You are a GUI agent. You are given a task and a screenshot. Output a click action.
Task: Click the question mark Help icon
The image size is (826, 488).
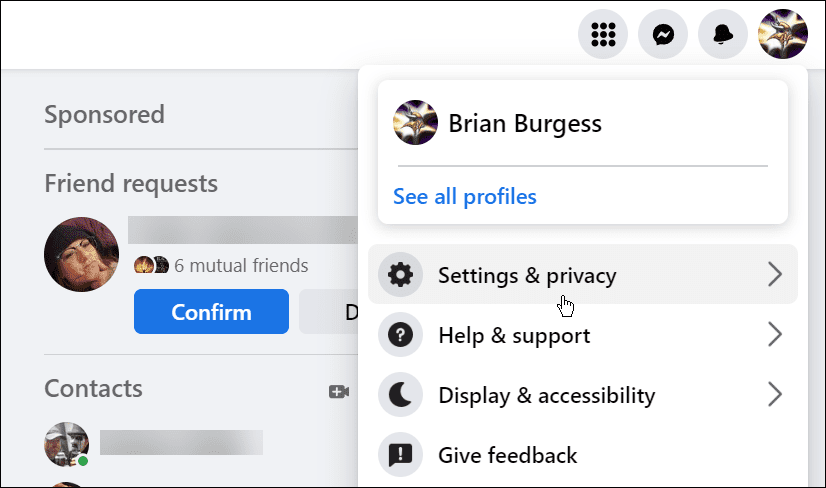[400, 335]
